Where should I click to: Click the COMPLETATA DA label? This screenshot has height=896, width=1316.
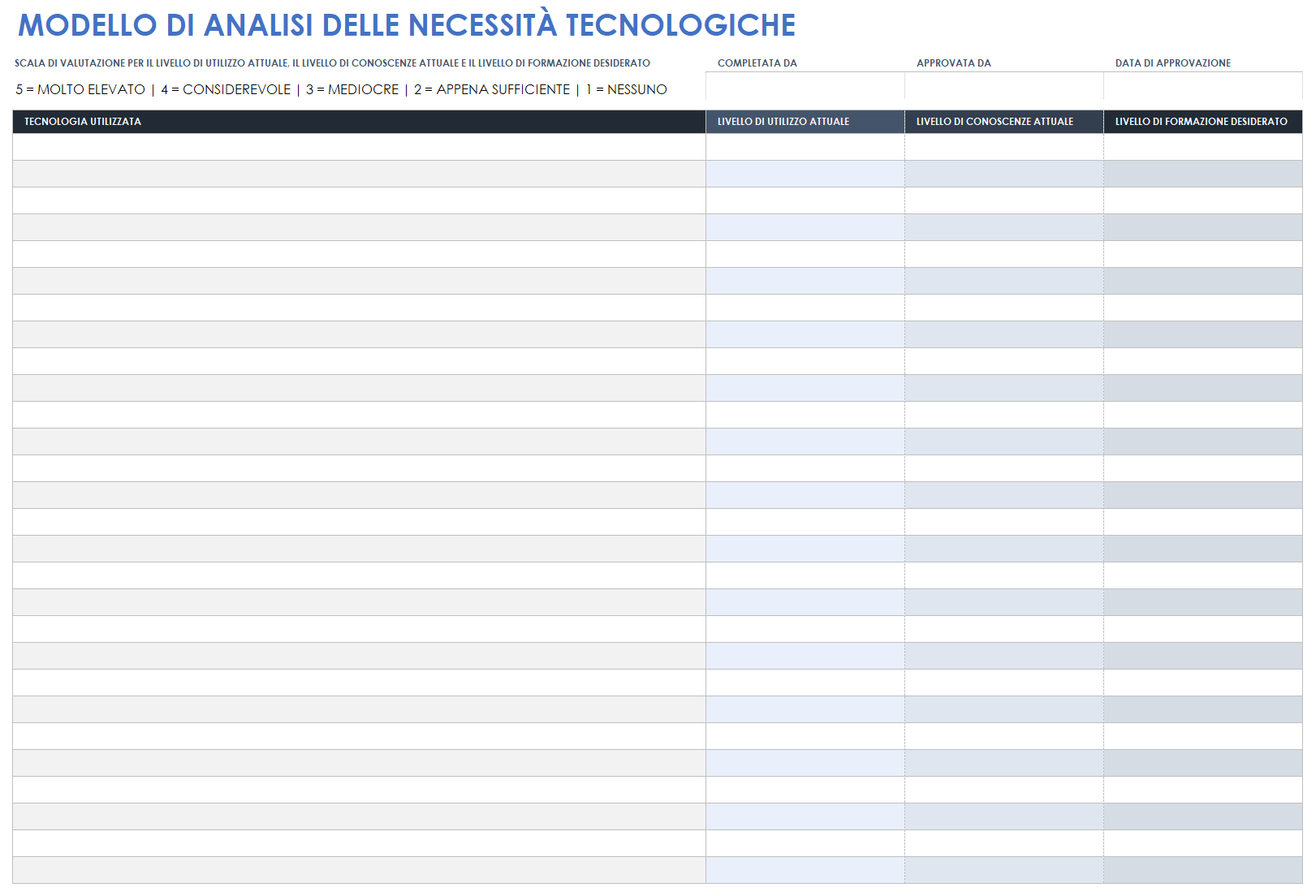(x=757, y=63)
